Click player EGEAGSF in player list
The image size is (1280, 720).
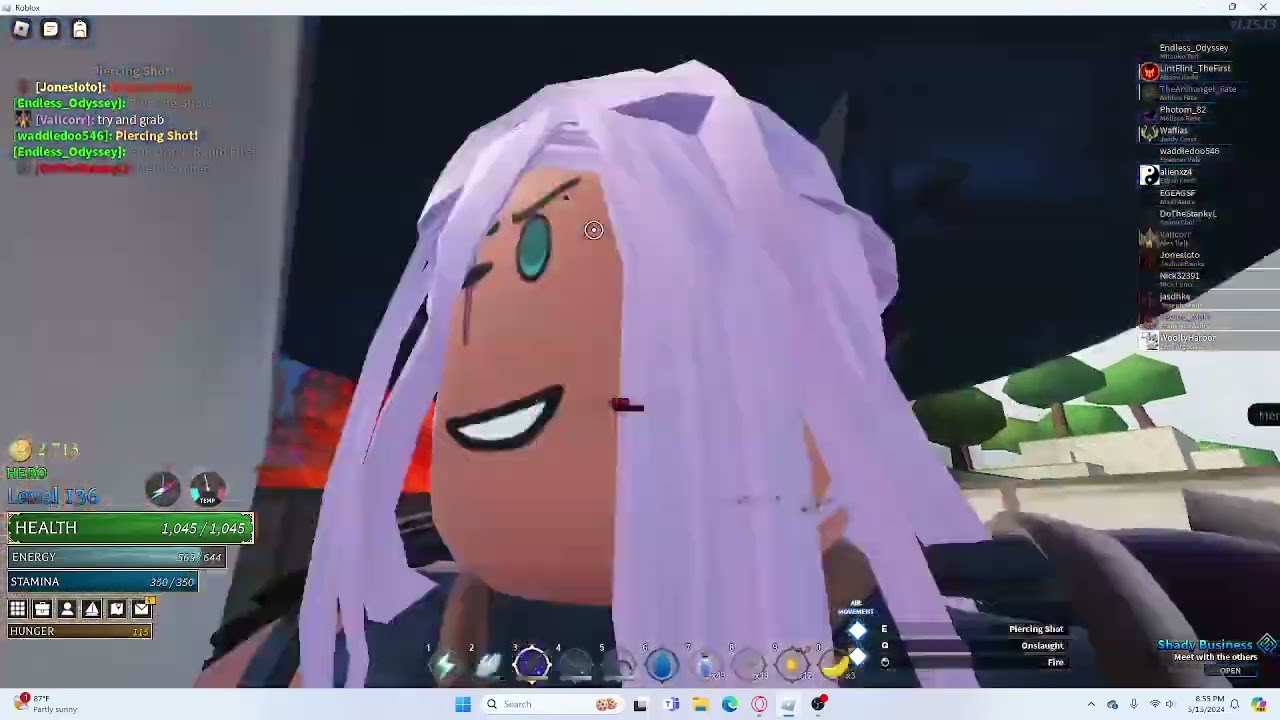1177,193
